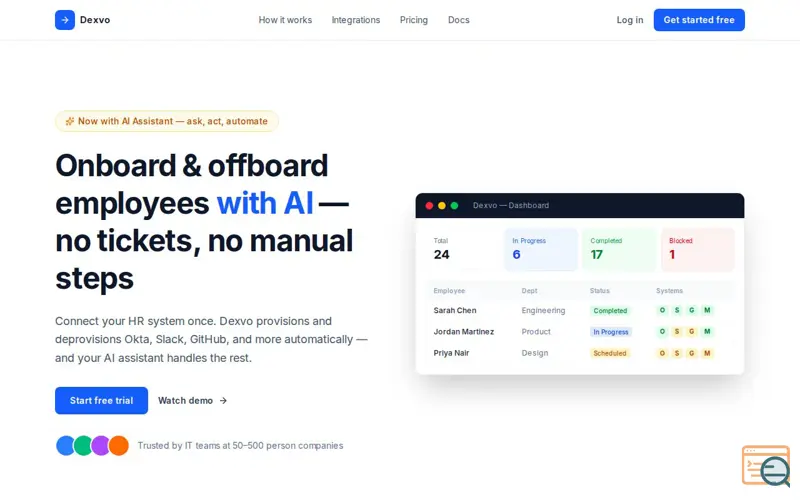Open the Pricing page

click(x=414, y=20)
